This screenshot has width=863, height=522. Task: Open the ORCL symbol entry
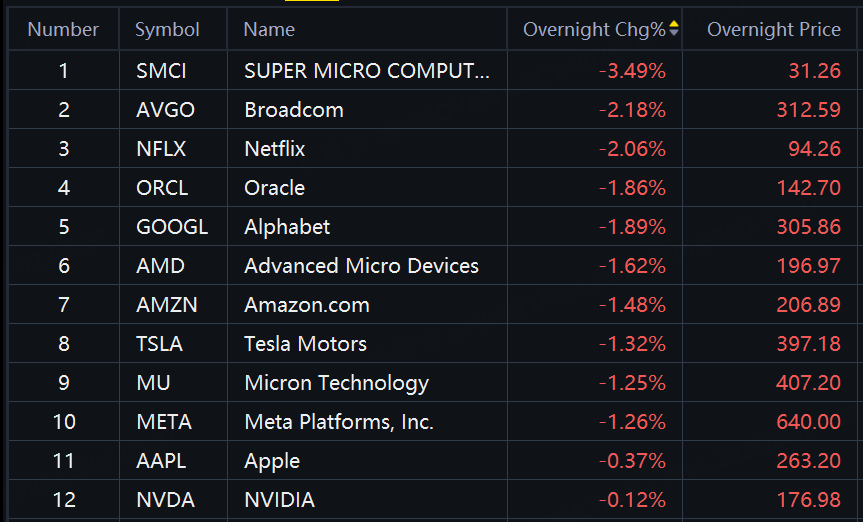162,188
